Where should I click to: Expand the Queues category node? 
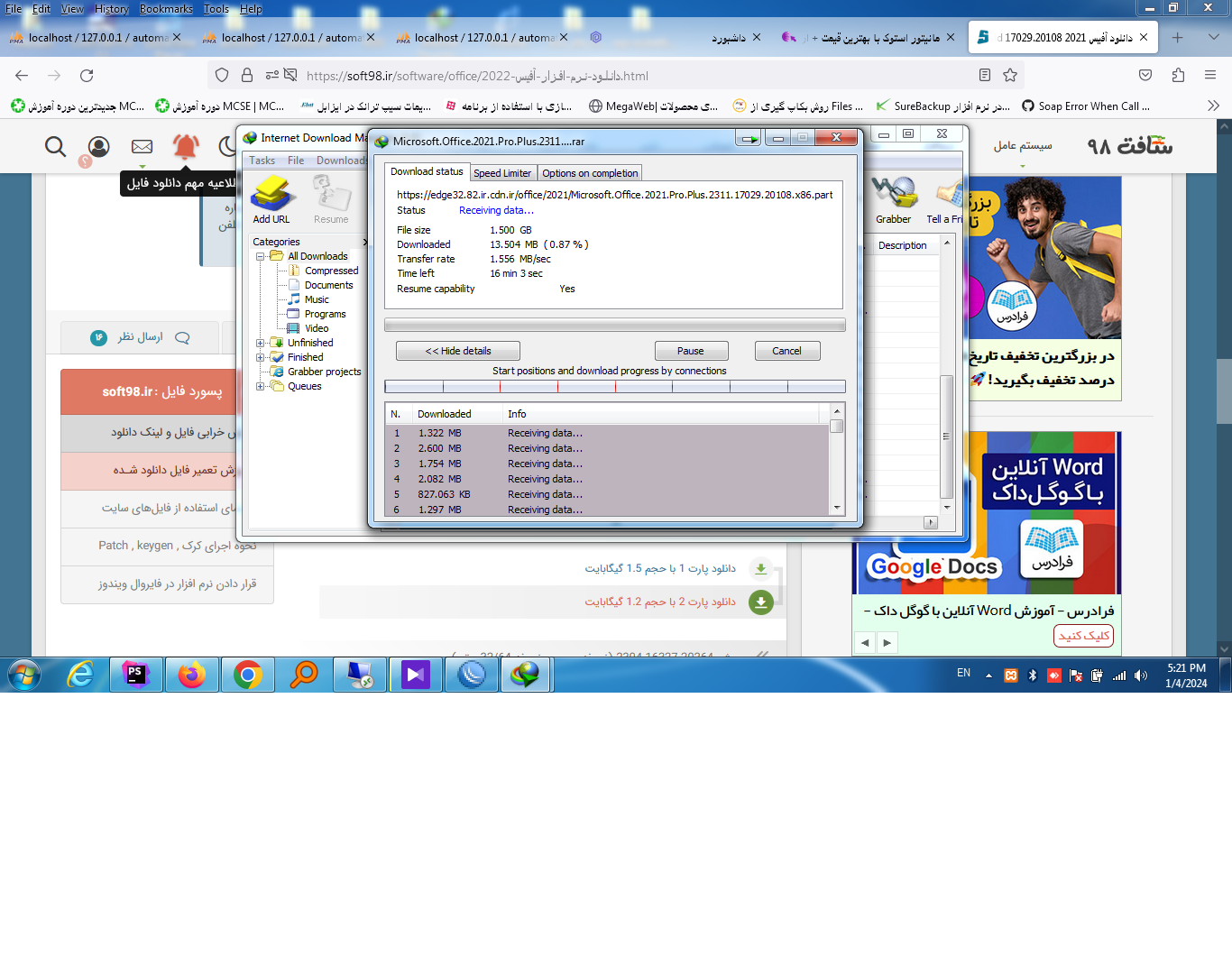click(261, 386)
